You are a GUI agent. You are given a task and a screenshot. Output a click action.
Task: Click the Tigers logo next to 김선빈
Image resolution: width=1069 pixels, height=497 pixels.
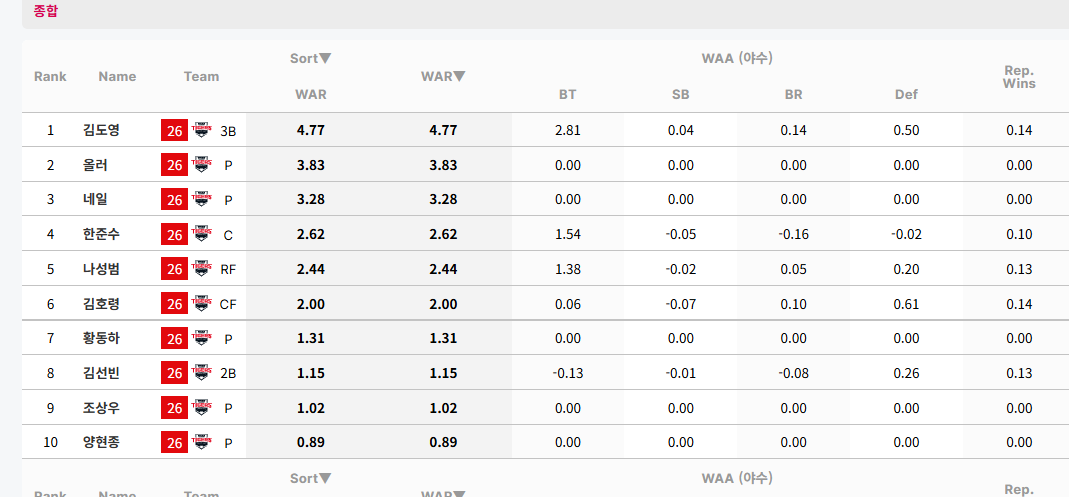tap(201, 373)
